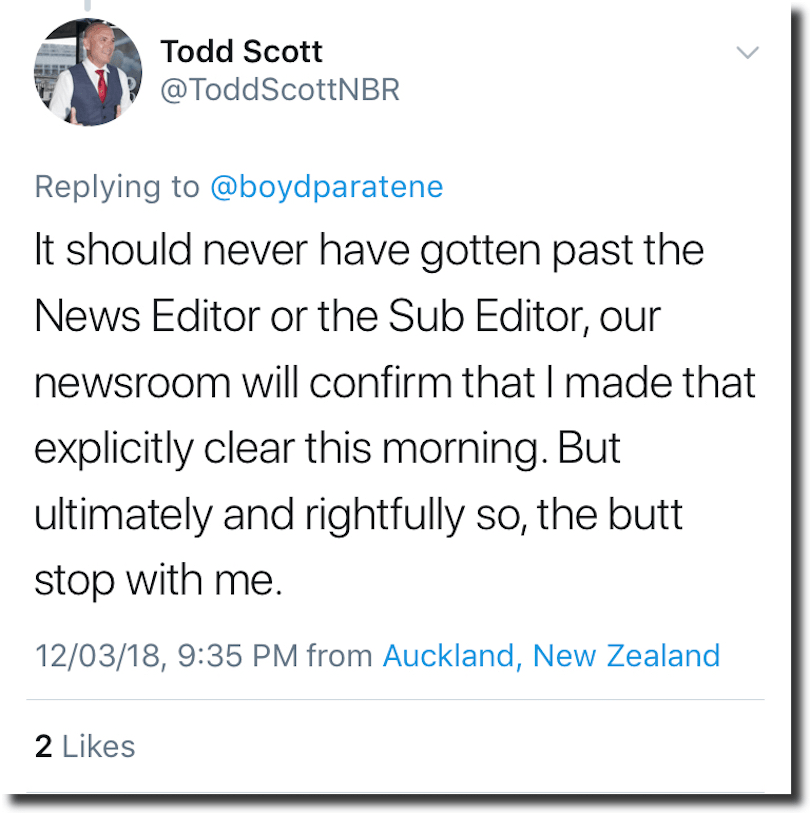This screenshot has height=813, width=810.
Task: Click the Todd Scott display name
Action: coord(242,51)
